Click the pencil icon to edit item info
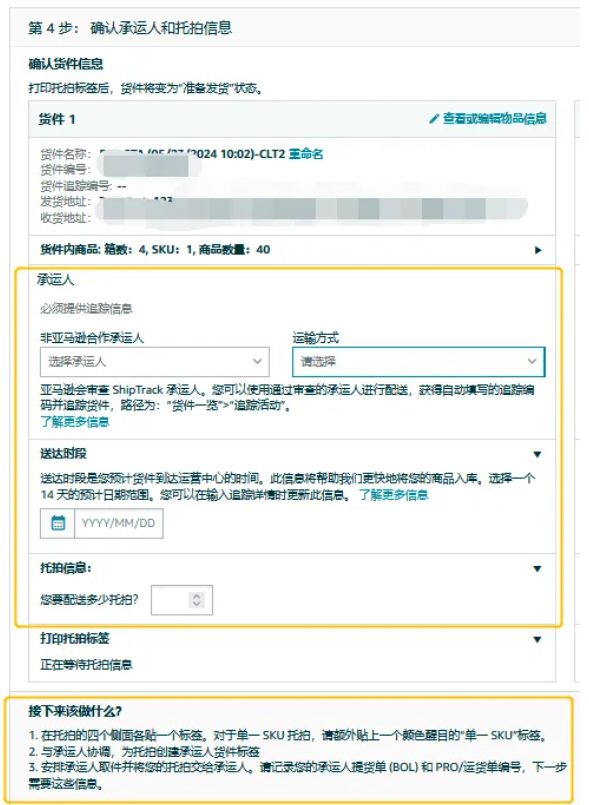Viewport: 589px width, 805px height. pos(434,119)
